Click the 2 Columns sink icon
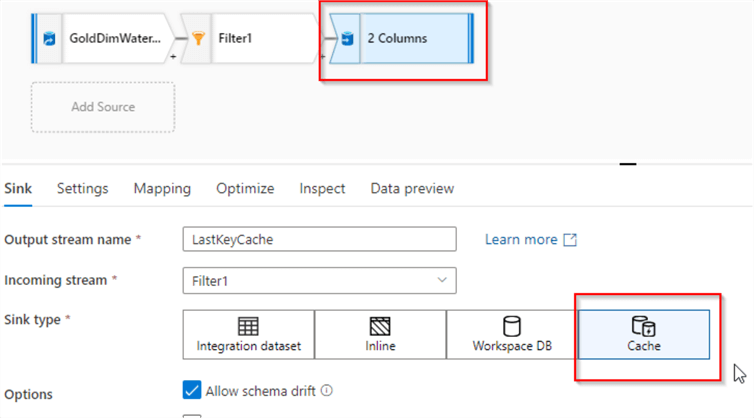Image resolution: width=754 pixels, height=418 pixels. coord(347,39)
